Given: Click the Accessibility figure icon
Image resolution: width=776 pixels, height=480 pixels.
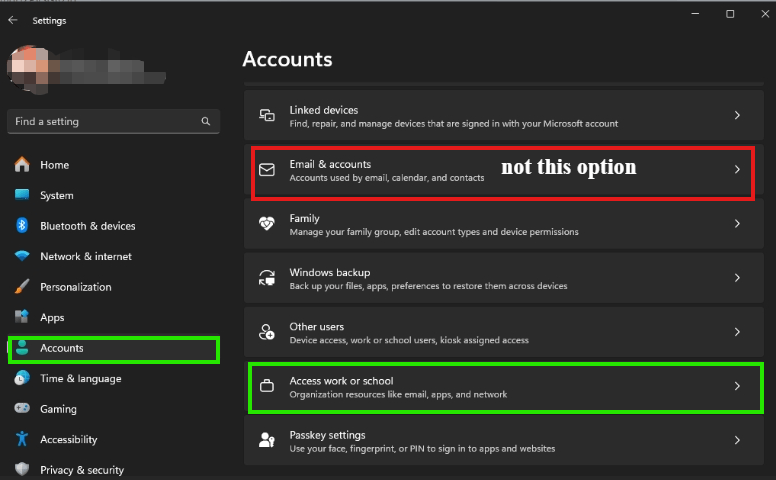Looking at the screenshot, I should click(x=22, y=439).
